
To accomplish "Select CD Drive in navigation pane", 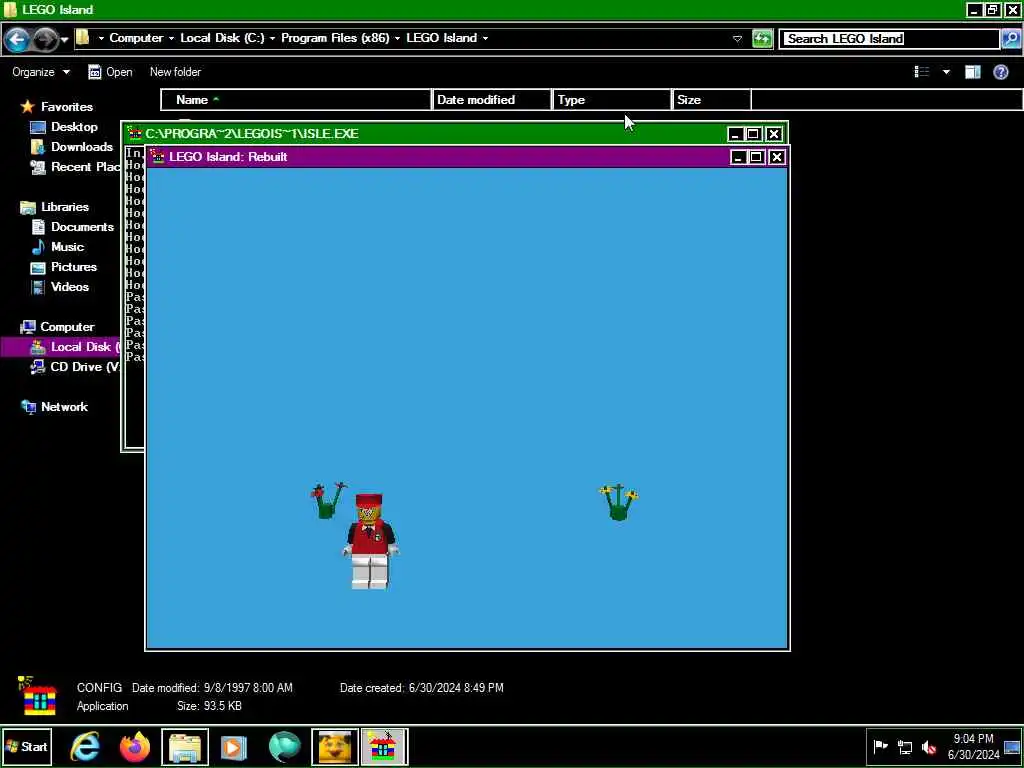I will coord(75,366).
